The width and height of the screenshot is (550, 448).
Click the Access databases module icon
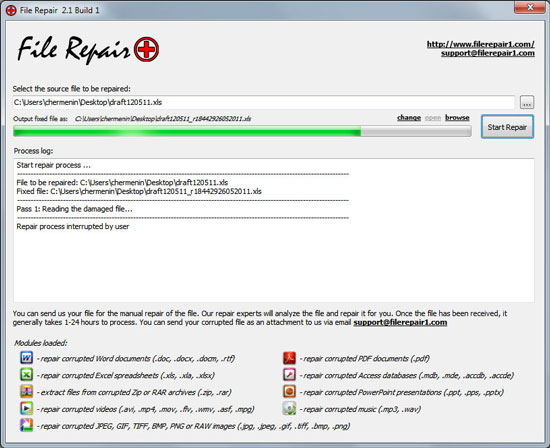pos(289,375)
